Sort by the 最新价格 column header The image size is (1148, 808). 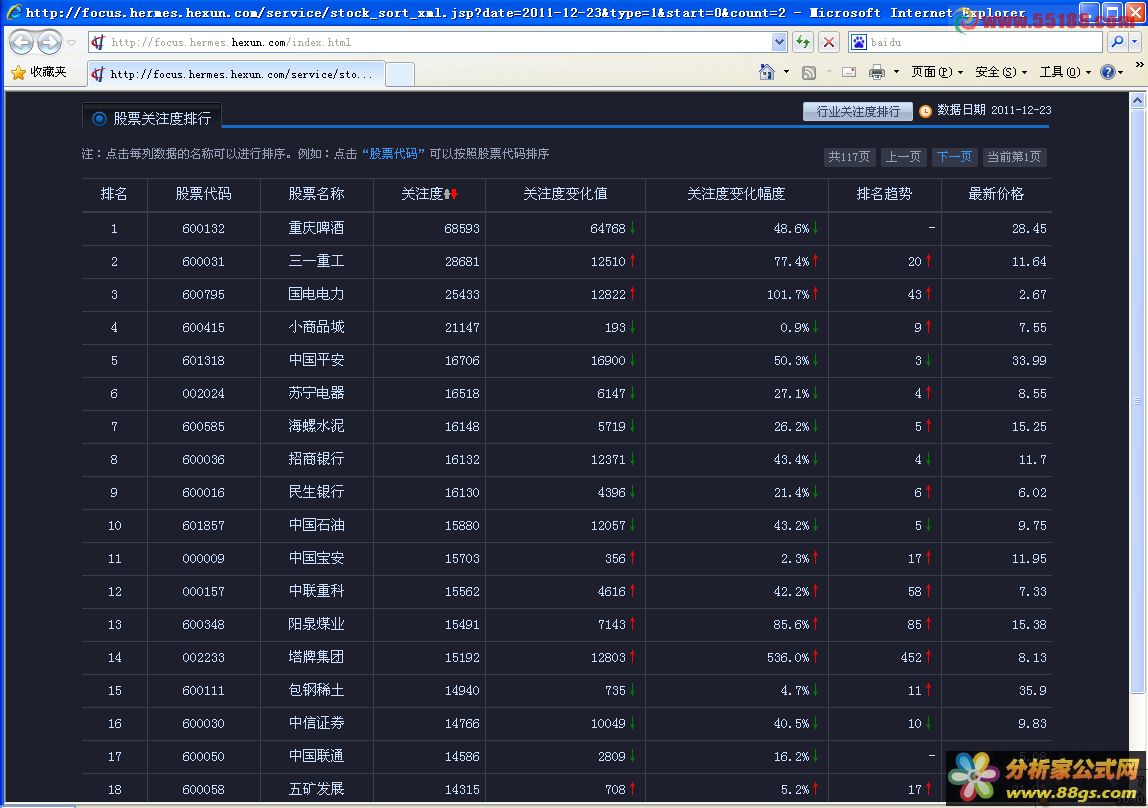[996, 194]
